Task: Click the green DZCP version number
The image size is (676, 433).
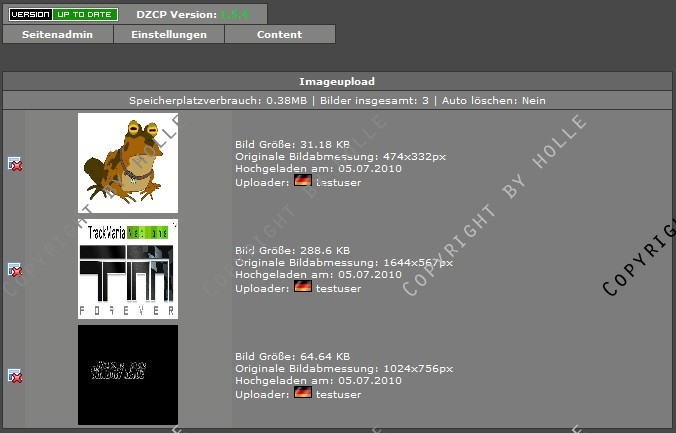Action: click(235, 14)
